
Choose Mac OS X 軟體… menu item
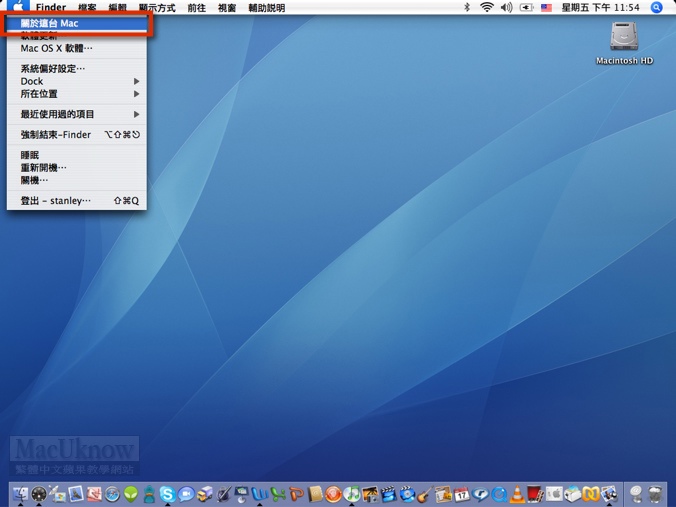pos(77,48)
